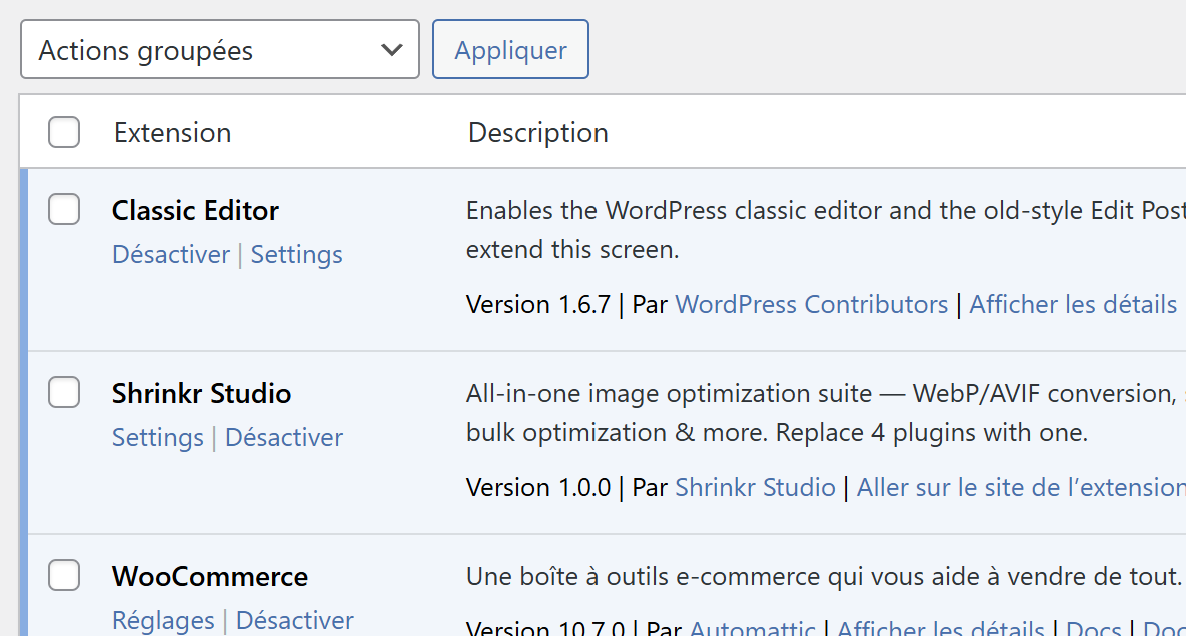The width and height of the screenshot is (1186, 636).
Task: Click the Version 1.0.0 text
Action: pyautogui.click(x=538, y=487)
